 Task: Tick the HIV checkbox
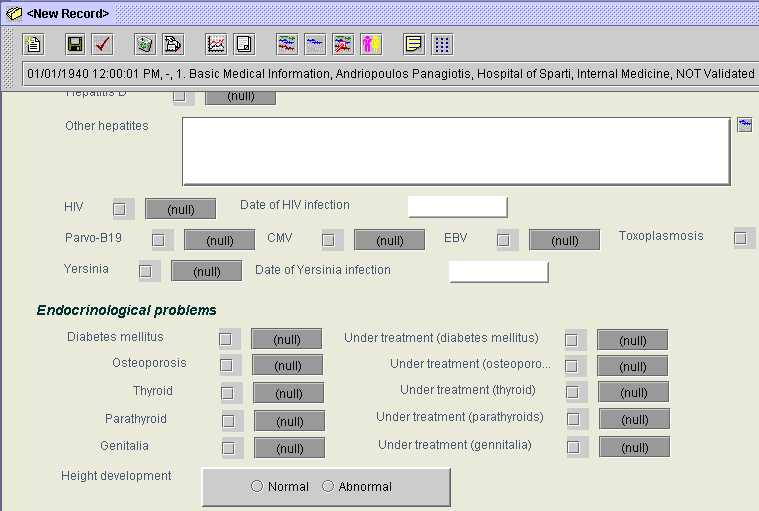[120, 209]
